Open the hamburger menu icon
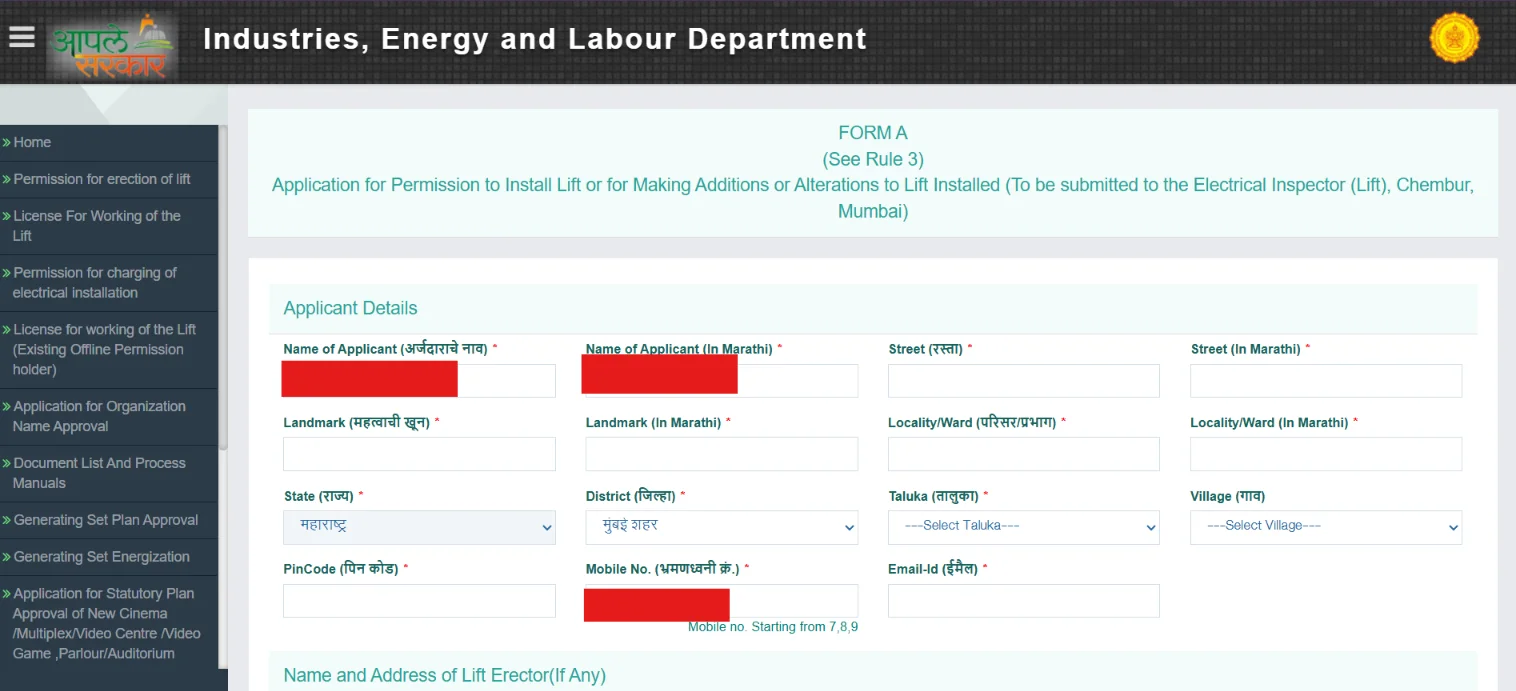The image size is (1516, 691). click(21, 37)
